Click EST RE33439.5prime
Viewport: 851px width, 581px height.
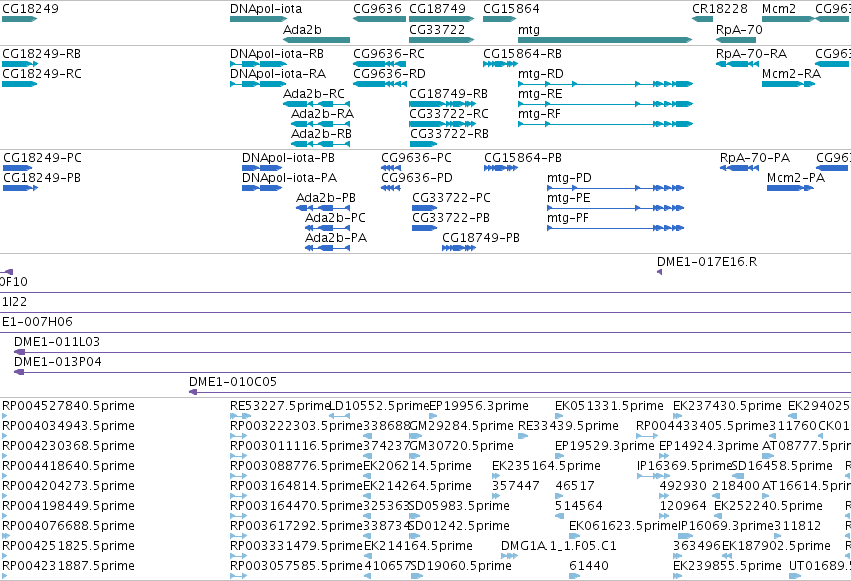coord(568,426)
